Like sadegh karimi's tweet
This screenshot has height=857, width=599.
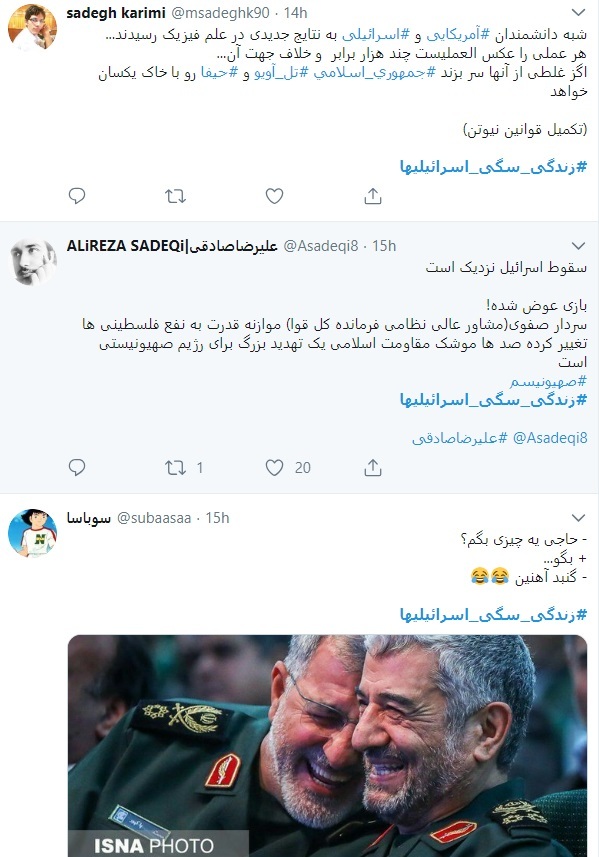point(274,196)
